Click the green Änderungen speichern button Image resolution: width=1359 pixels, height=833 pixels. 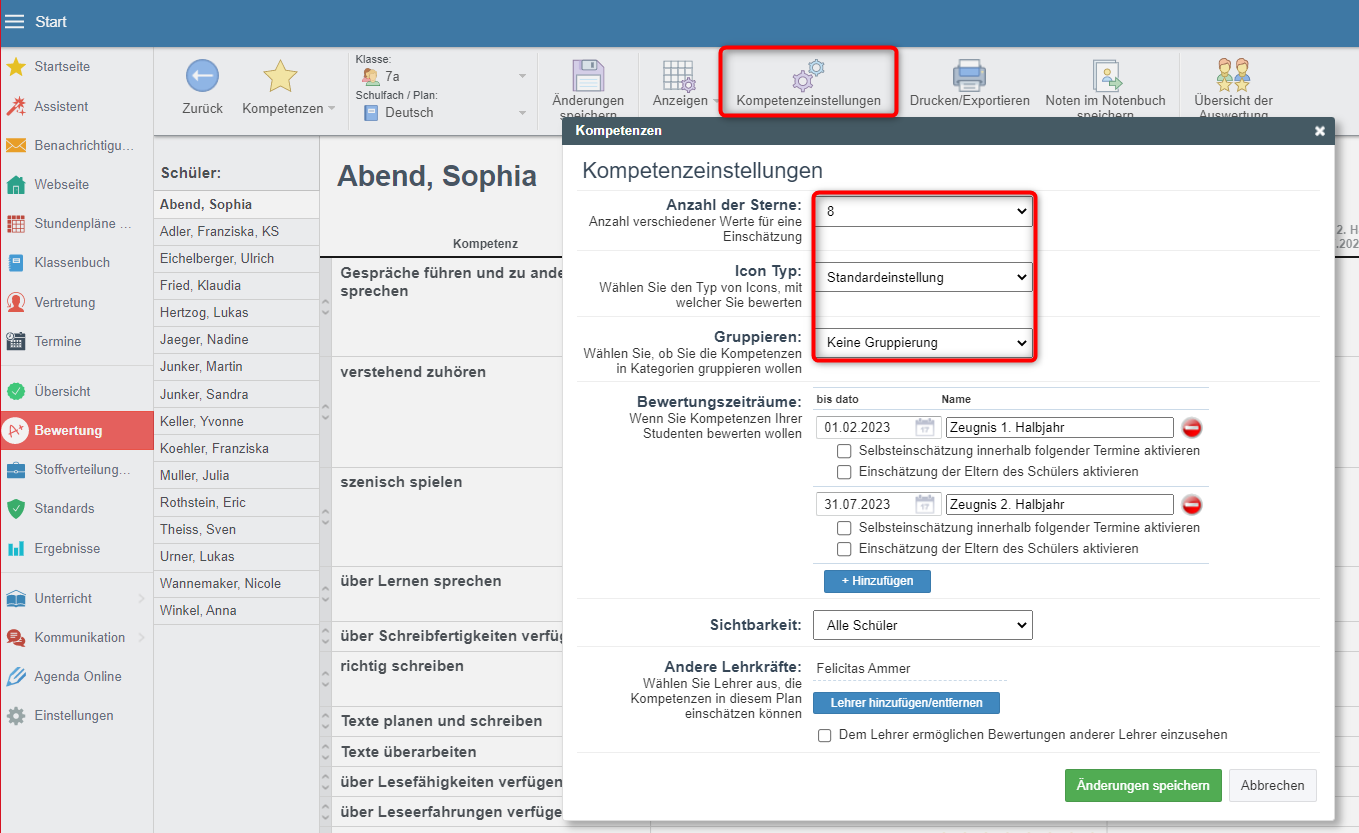[x=1143, y=785]
